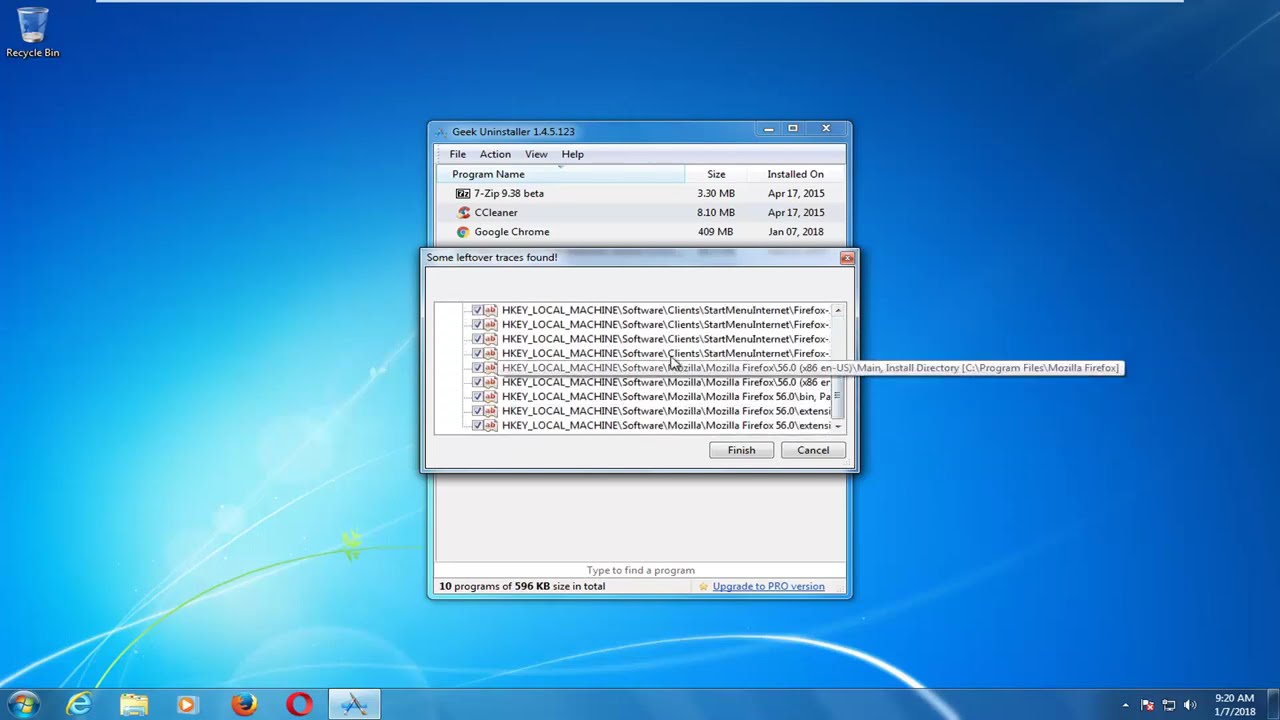Image resolution: width=1280 pixels, height=720 pixels.
Task: Open the Windows Start menu
Action: pyautogui.click(x=24, y=704)
